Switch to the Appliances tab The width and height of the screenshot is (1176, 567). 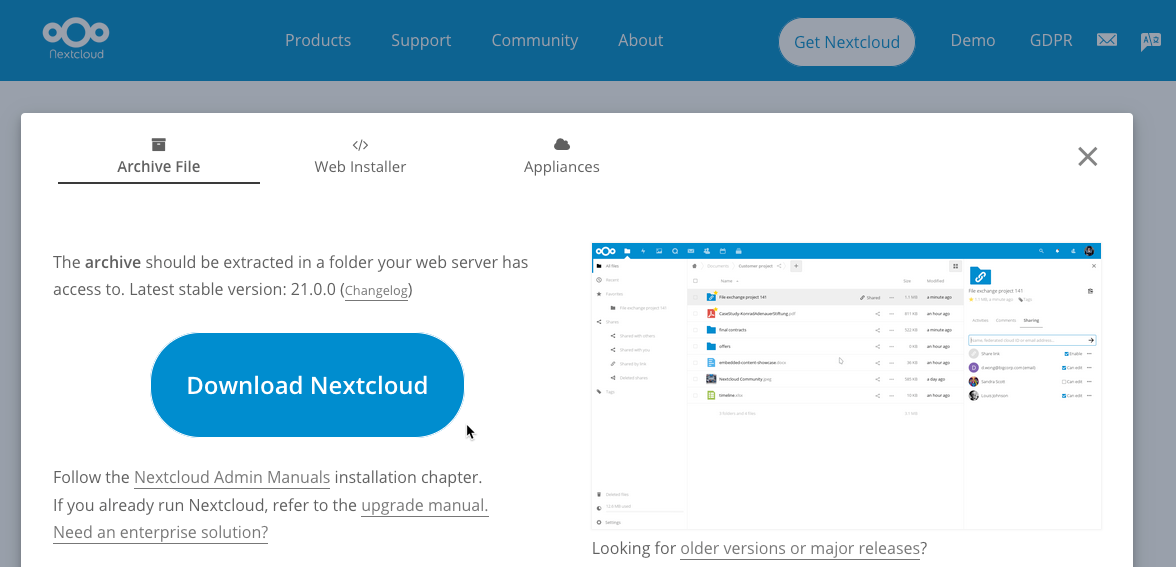(x=562, y=158)
